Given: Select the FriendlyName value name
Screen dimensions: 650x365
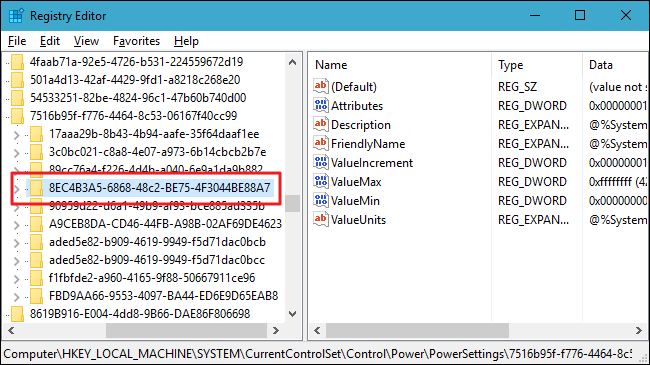Looking at the screenshot, I should pyautogui.click(x=368, y=144).
